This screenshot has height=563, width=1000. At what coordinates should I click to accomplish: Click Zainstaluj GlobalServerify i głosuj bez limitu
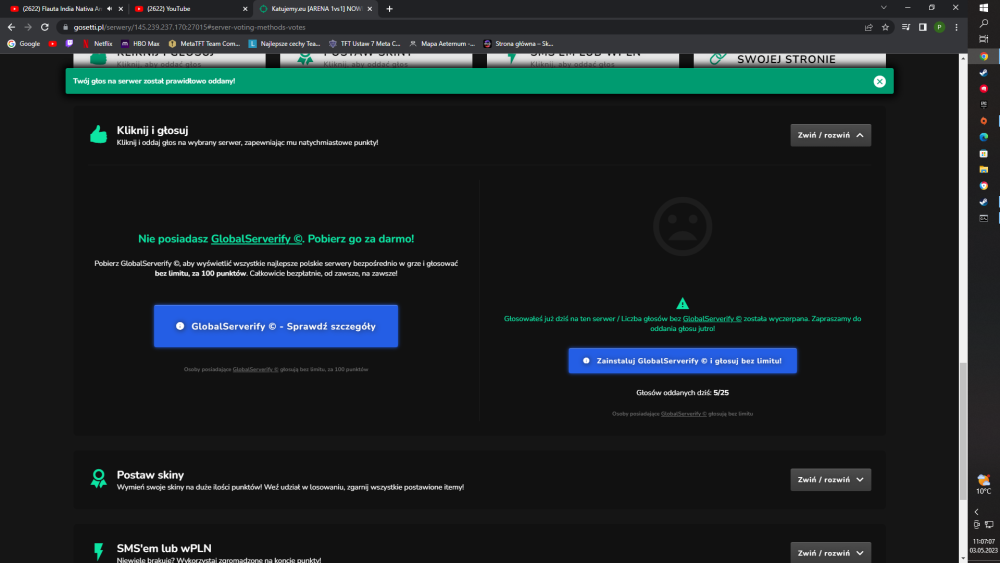[682, 360]
